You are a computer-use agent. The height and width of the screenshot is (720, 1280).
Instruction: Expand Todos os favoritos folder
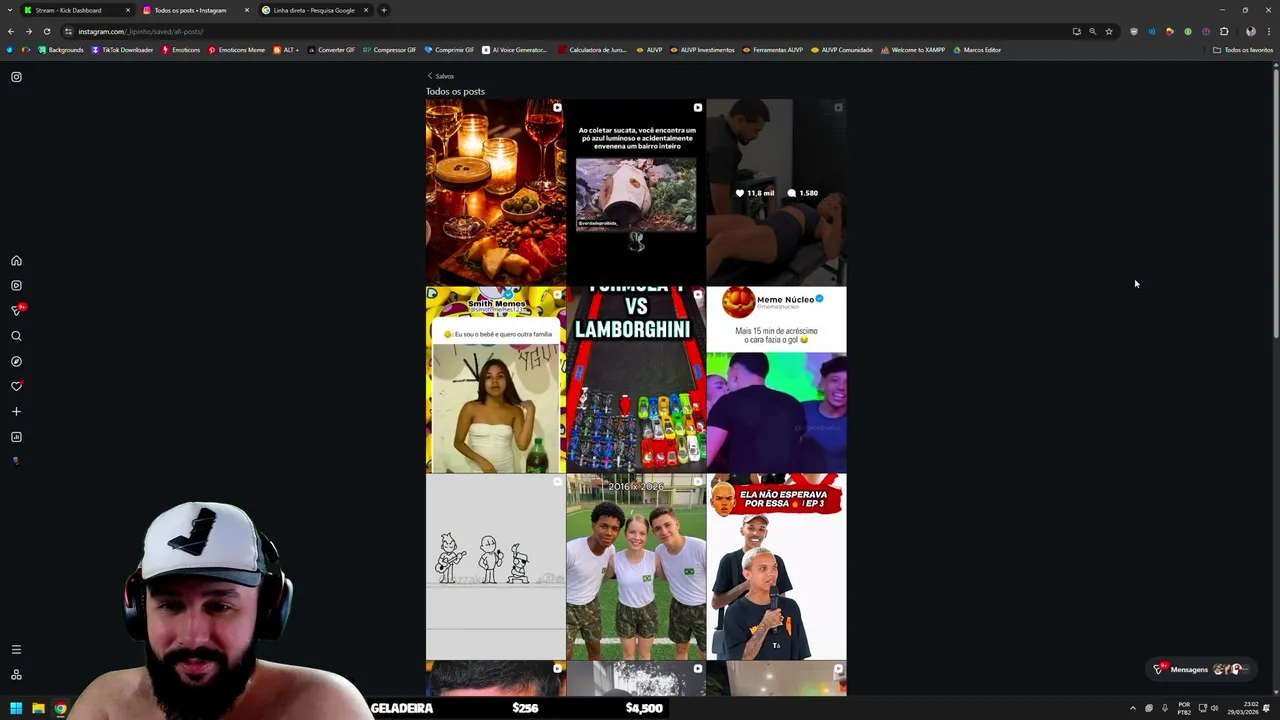point(1243,50)
